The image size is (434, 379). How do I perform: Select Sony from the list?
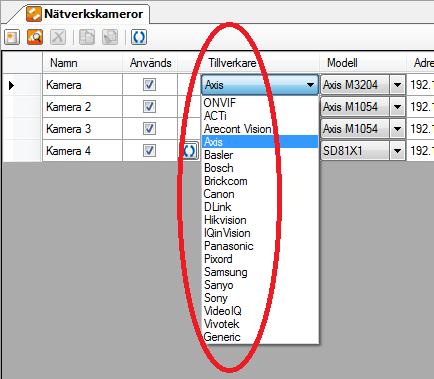(260, 298)
